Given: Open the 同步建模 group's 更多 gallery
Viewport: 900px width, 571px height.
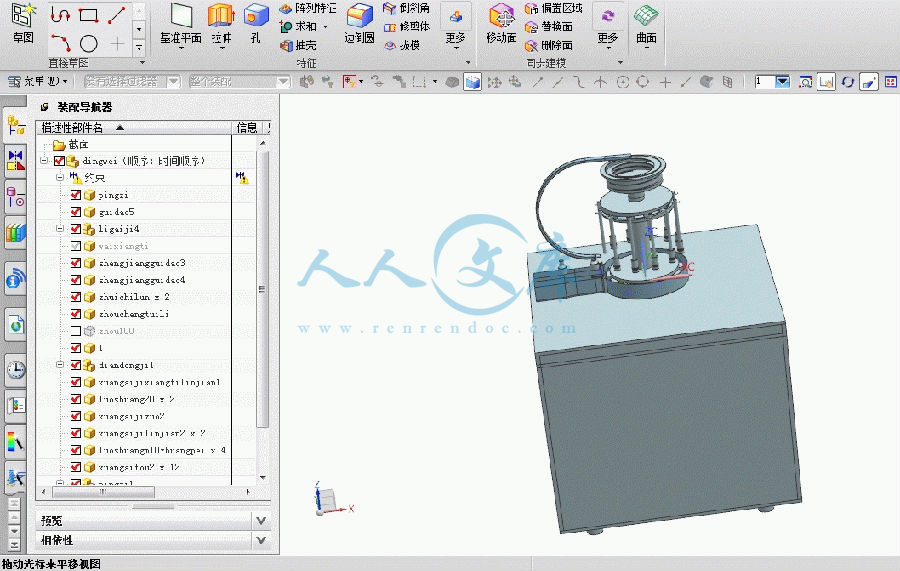Looking at the screenshot, I should tap(608, 24).
